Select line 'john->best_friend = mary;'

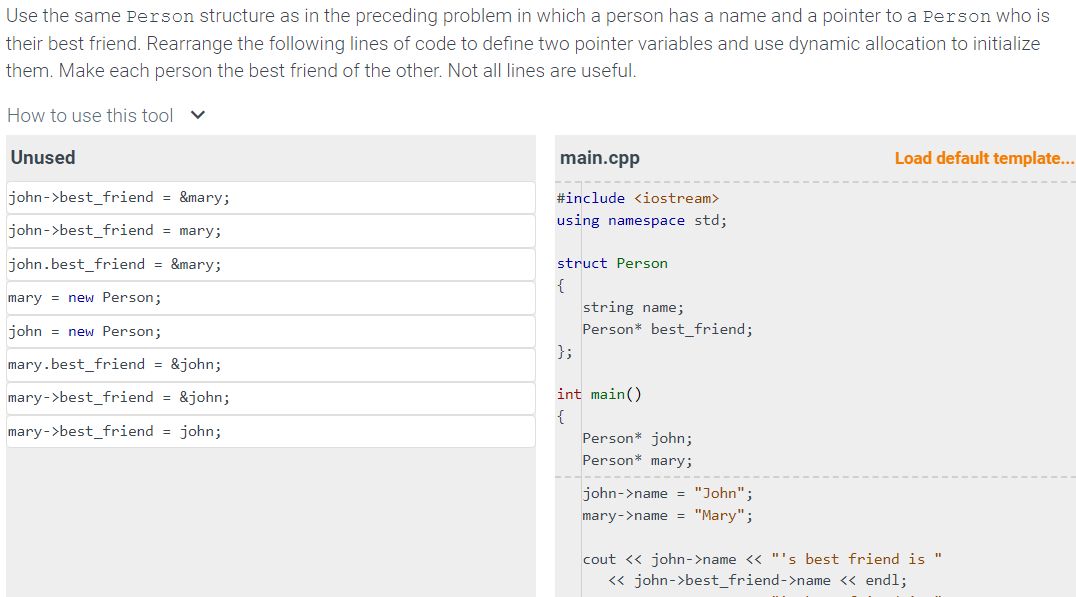tap(110, 230)
